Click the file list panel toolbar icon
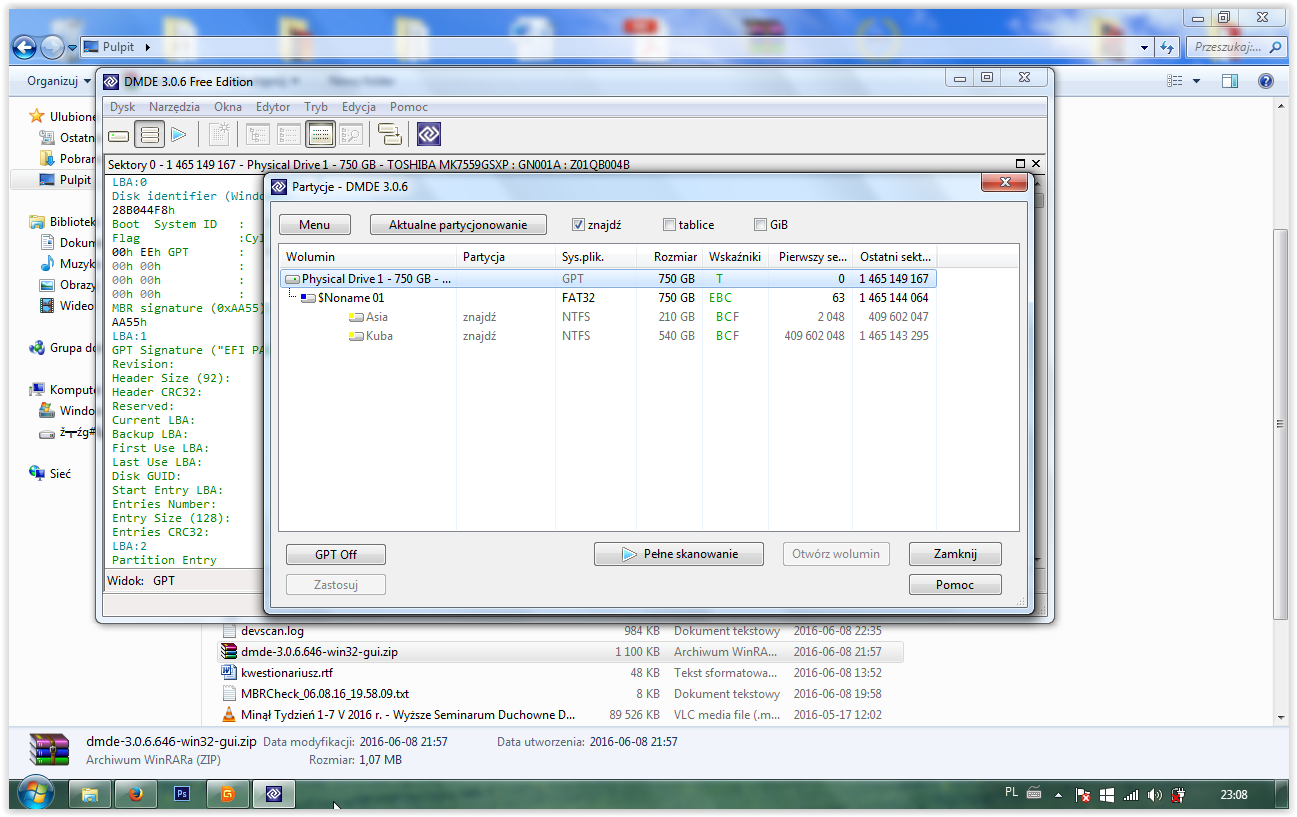 289,134
